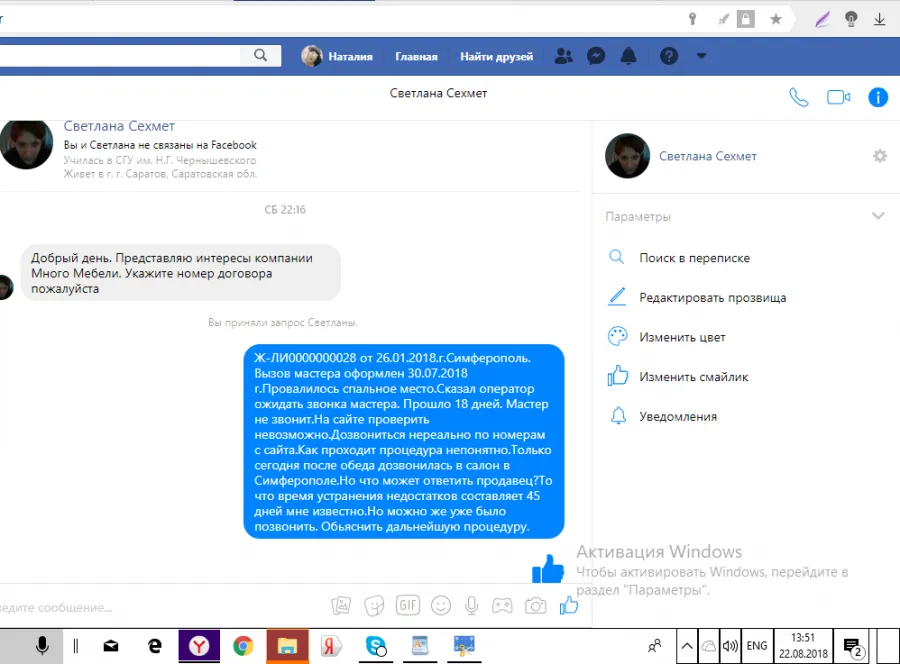Click the Cortana microphone on taskbar
Image resolution: width=900 pixels, height=664 pixels.
42,646
